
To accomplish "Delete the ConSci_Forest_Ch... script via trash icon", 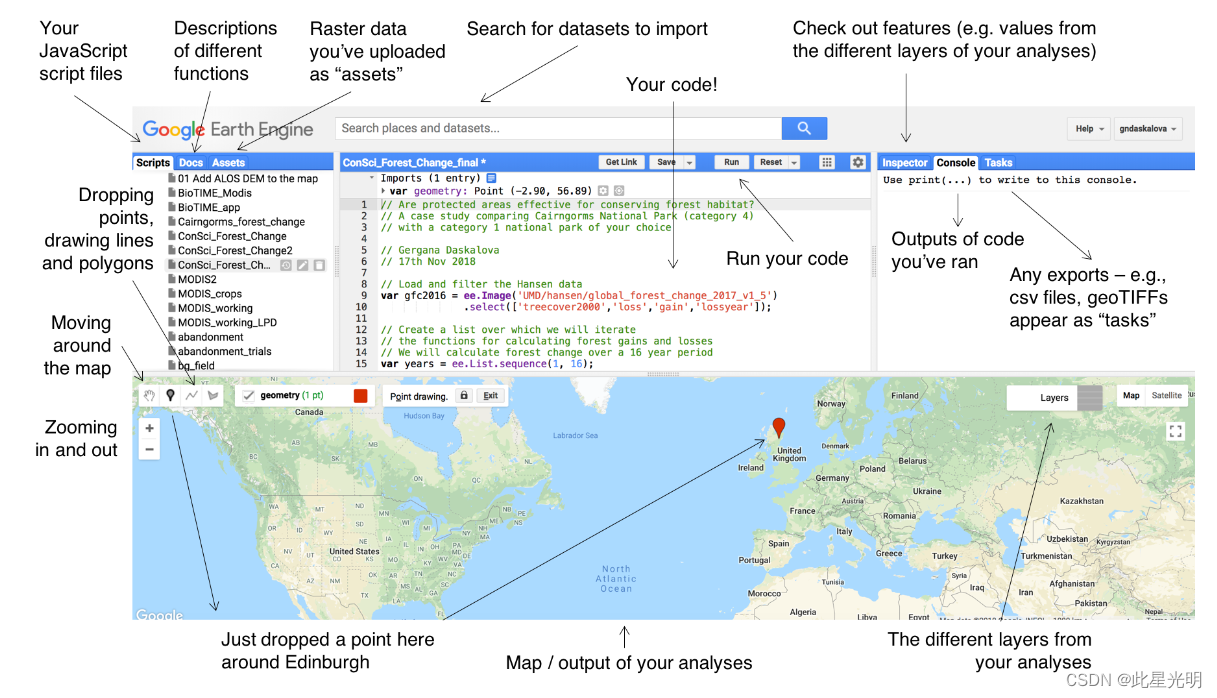I will pyautogui.click(x=319, y=265).
